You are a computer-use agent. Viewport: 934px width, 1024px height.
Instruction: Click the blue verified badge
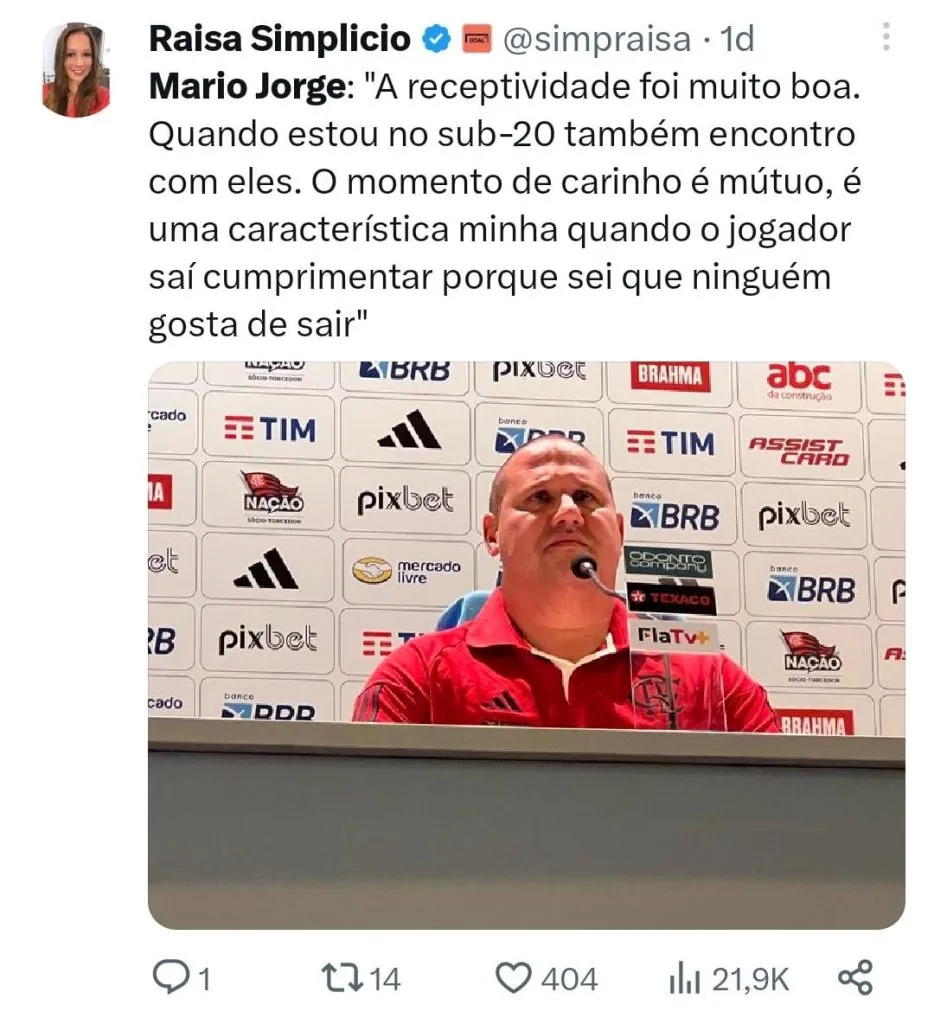pos(436,39)
